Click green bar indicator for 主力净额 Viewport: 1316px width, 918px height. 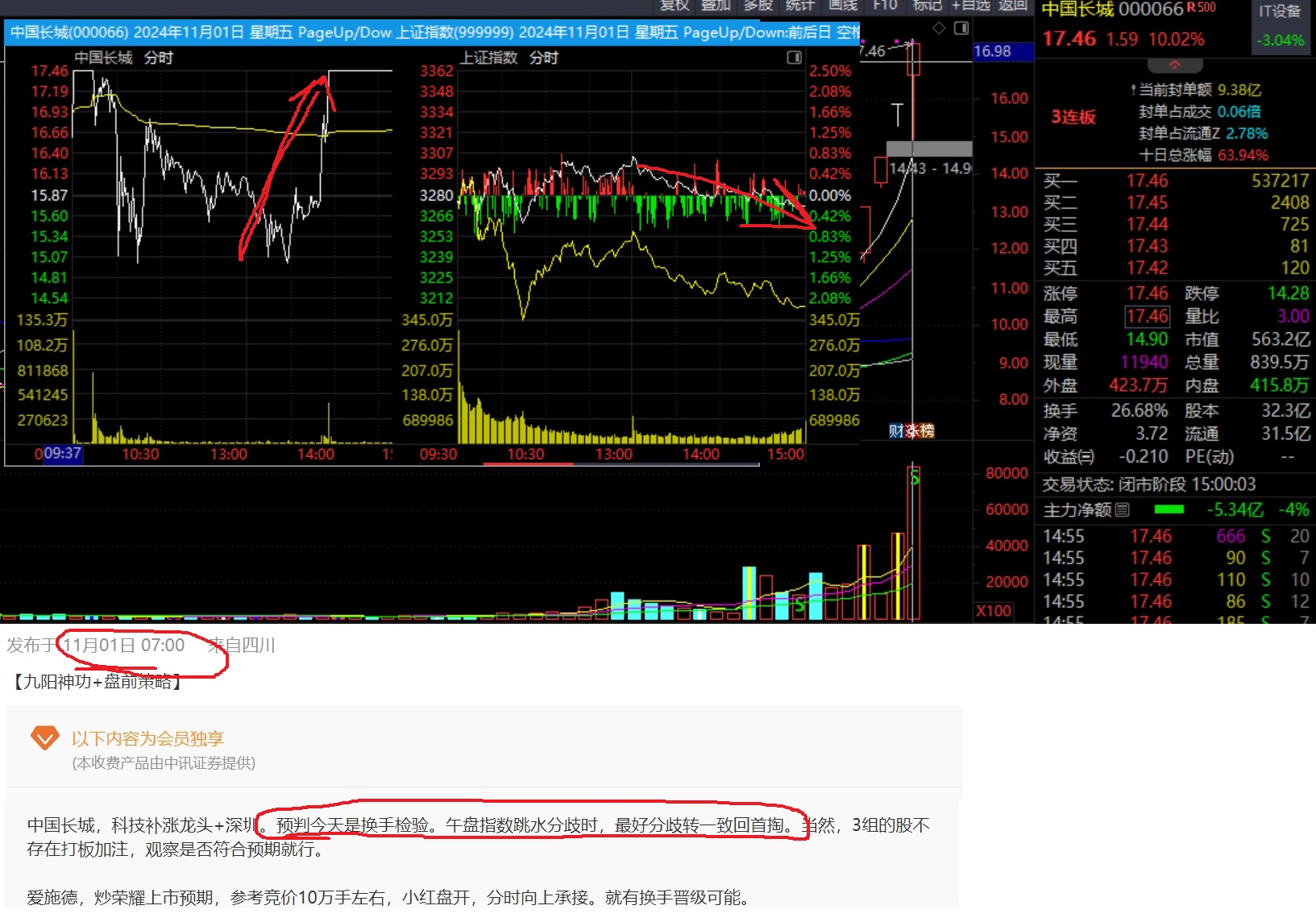tap(1169, 509)
